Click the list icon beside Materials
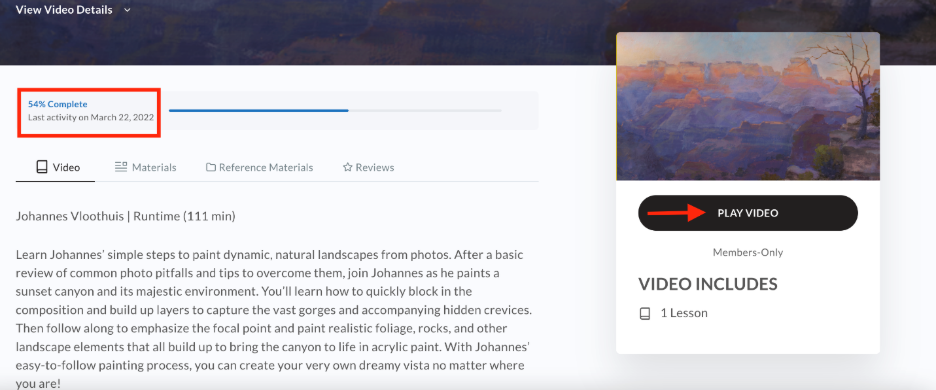Viewport: 936px width, 390px height. click(121, 167)
